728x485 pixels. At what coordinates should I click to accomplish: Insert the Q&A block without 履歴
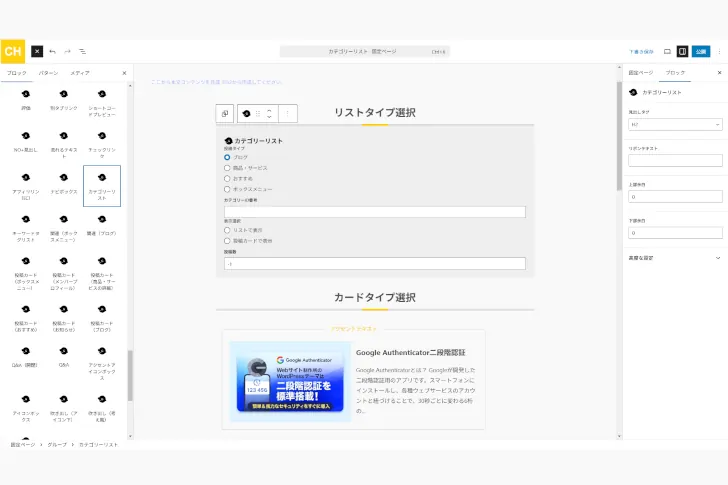click(x=64, y=356)
